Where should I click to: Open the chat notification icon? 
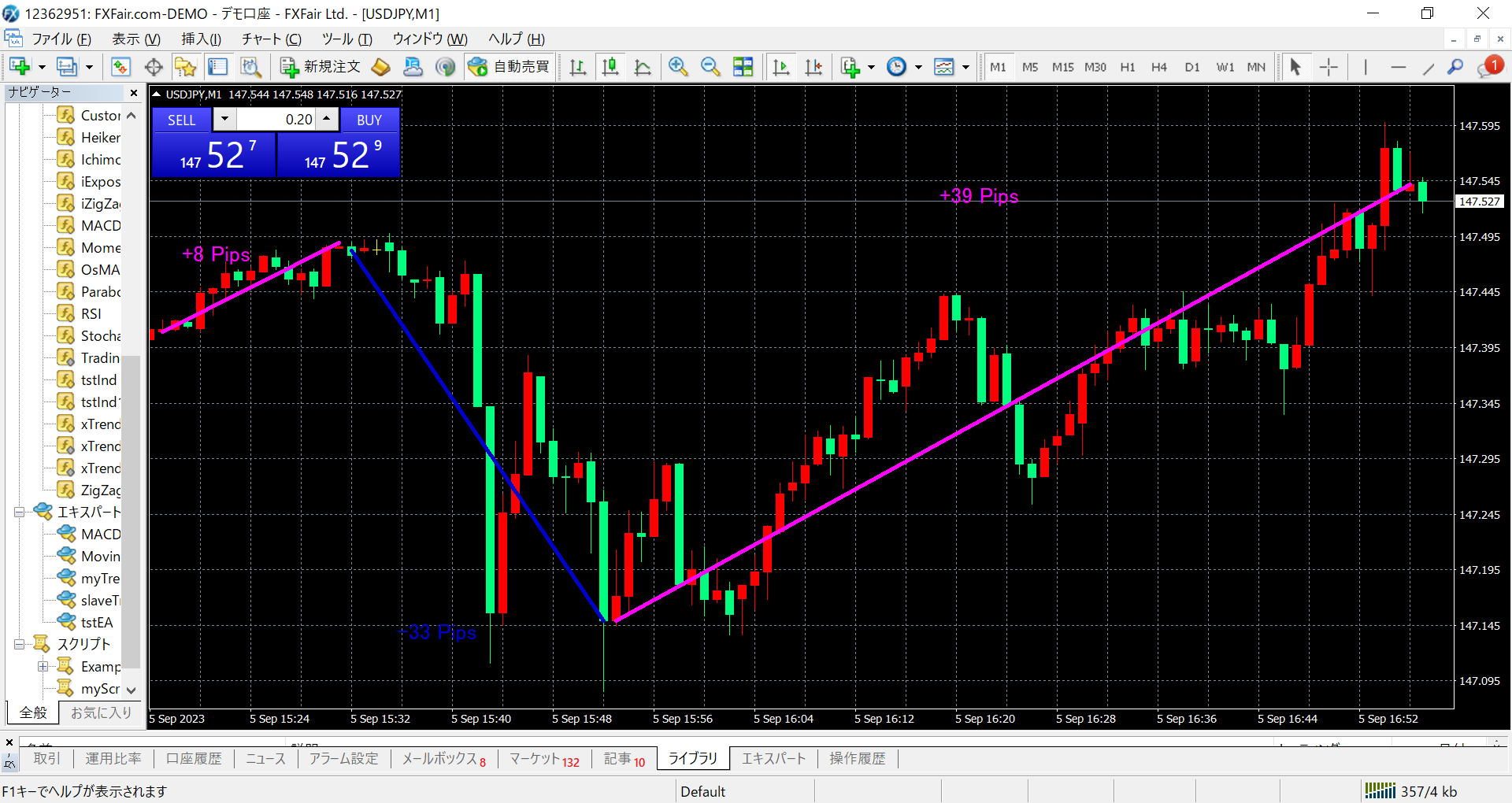pos(1489,67)
